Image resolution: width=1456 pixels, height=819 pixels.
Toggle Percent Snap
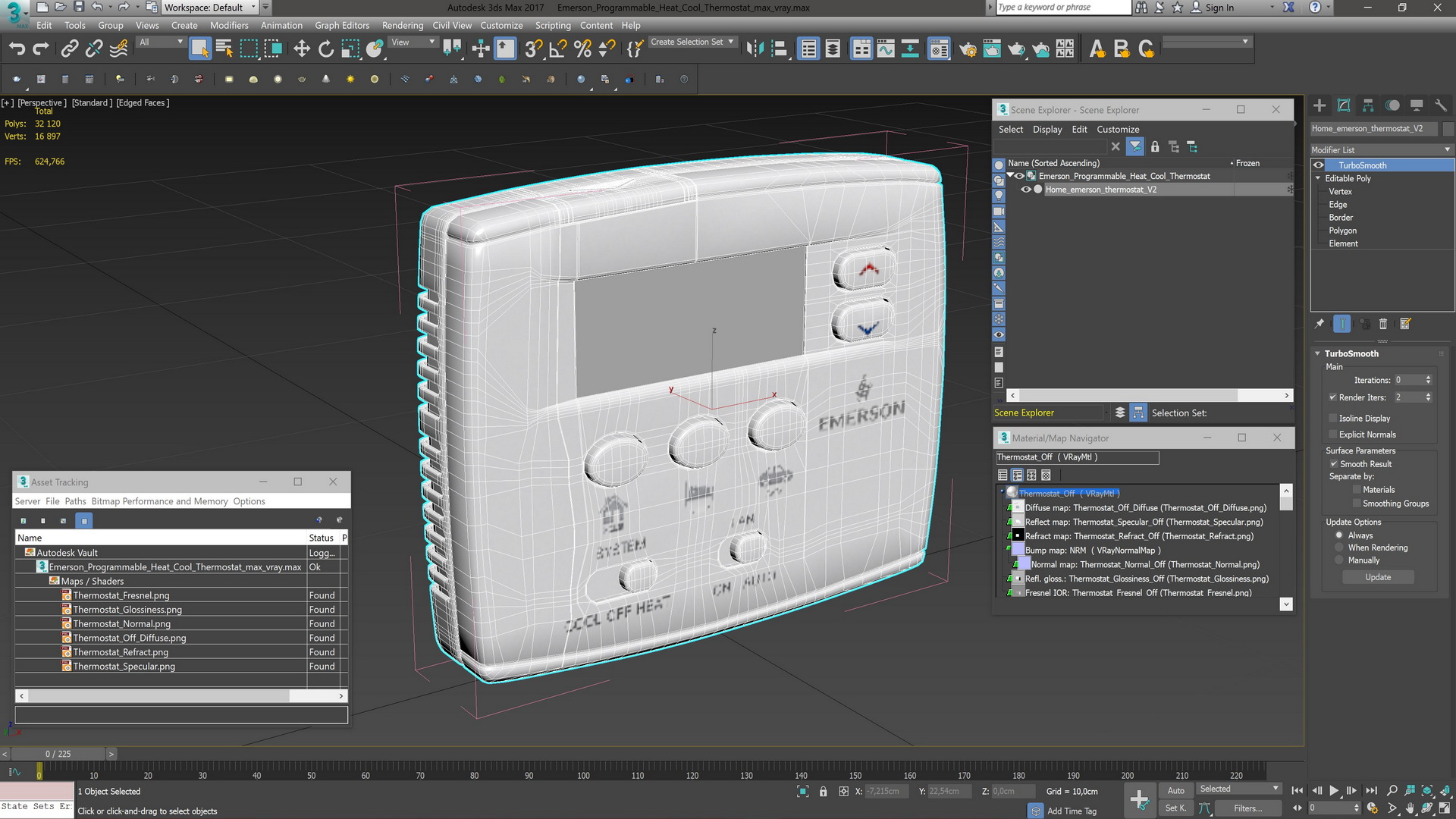click(x=582, y=49)
